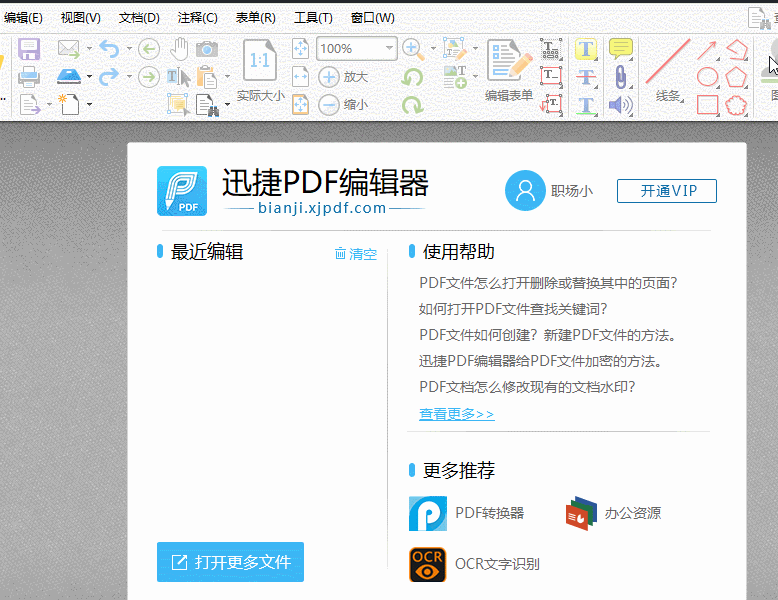Click the sound annotation speaker icon
This screenshot has width=778, height=600.
621,105
